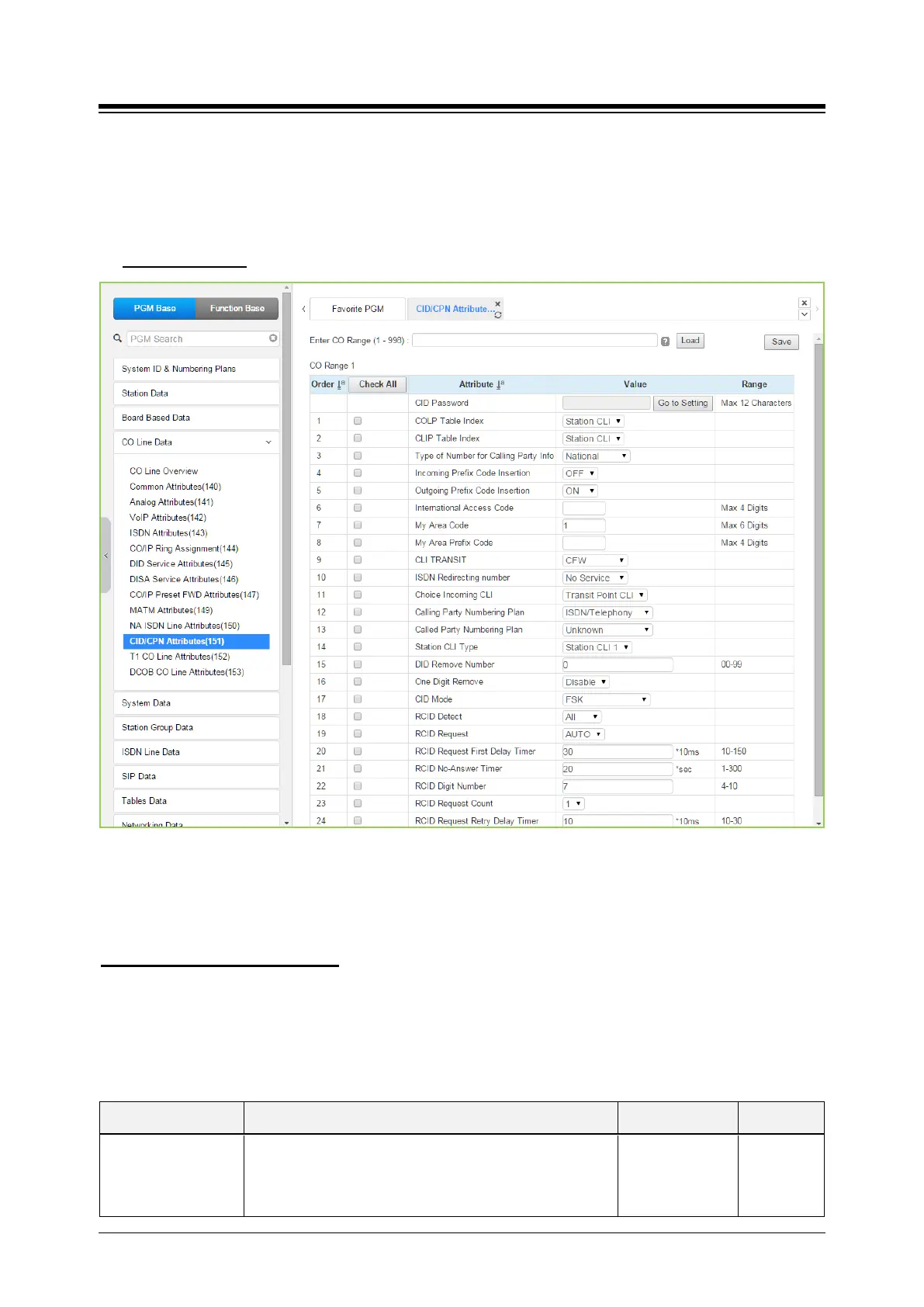The width and height of the screenshot is (924, 1307).
Task: Open the RCID Request AUTO dropdown
Action: pyautogui.click(x=583, y=734)
